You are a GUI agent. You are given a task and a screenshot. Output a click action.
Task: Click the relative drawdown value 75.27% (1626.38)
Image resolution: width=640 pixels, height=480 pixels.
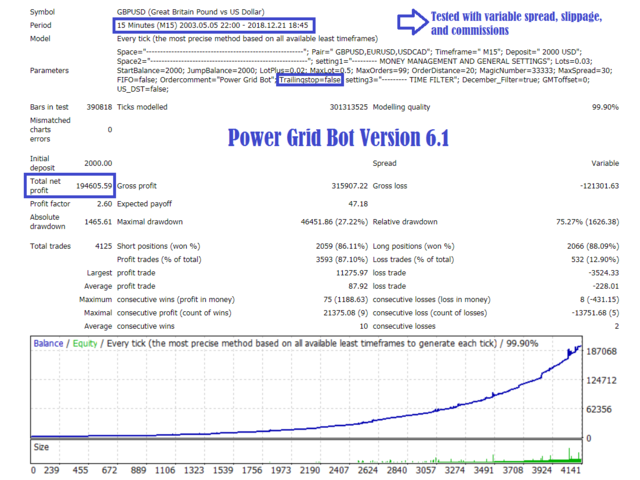[x=587, y=222]
